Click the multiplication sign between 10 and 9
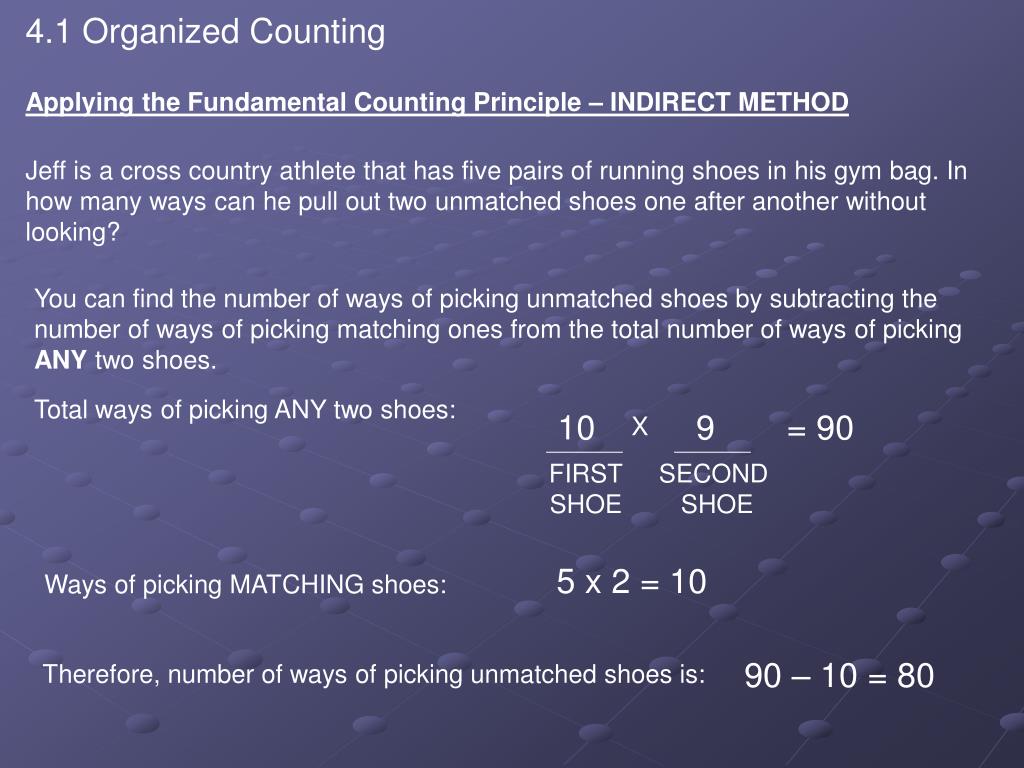The width and height of the screenshot is (1024, 768). click(x=640, y=427)
